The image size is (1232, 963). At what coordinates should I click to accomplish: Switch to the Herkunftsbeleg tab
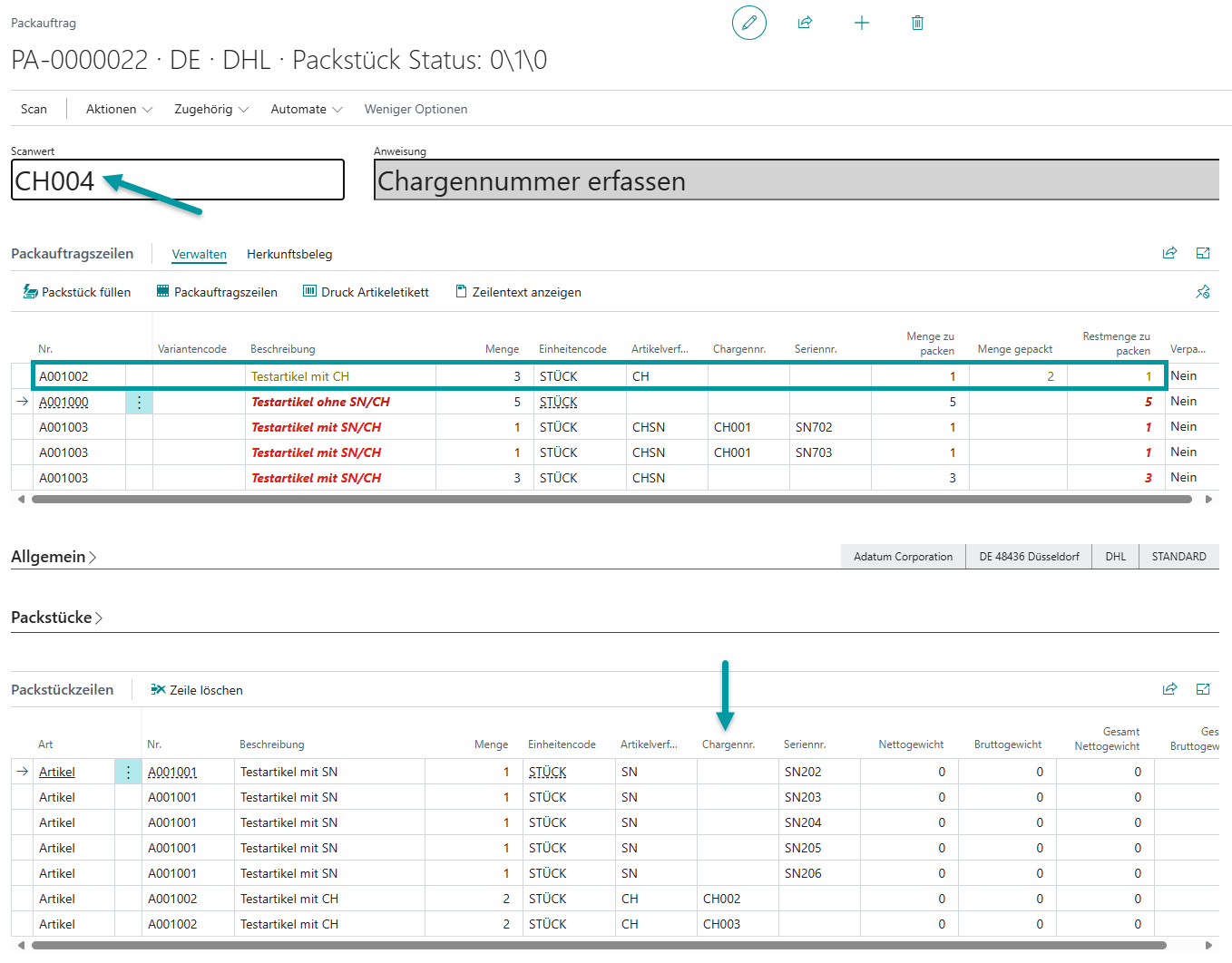pos(289,254)
